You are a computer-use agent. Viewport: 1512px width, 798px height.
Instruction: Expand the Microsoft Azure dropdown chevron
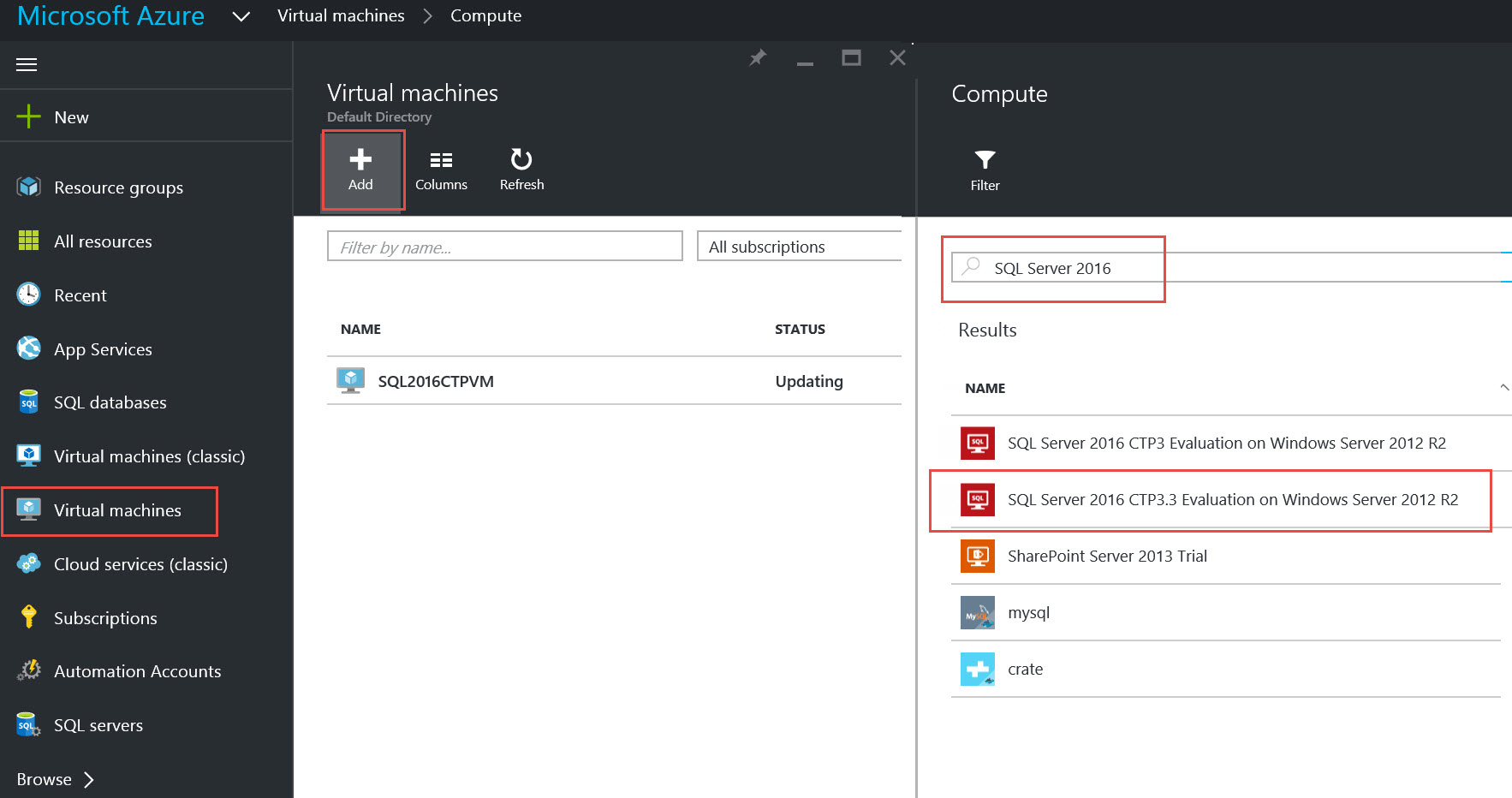click(x=241, y=16)
